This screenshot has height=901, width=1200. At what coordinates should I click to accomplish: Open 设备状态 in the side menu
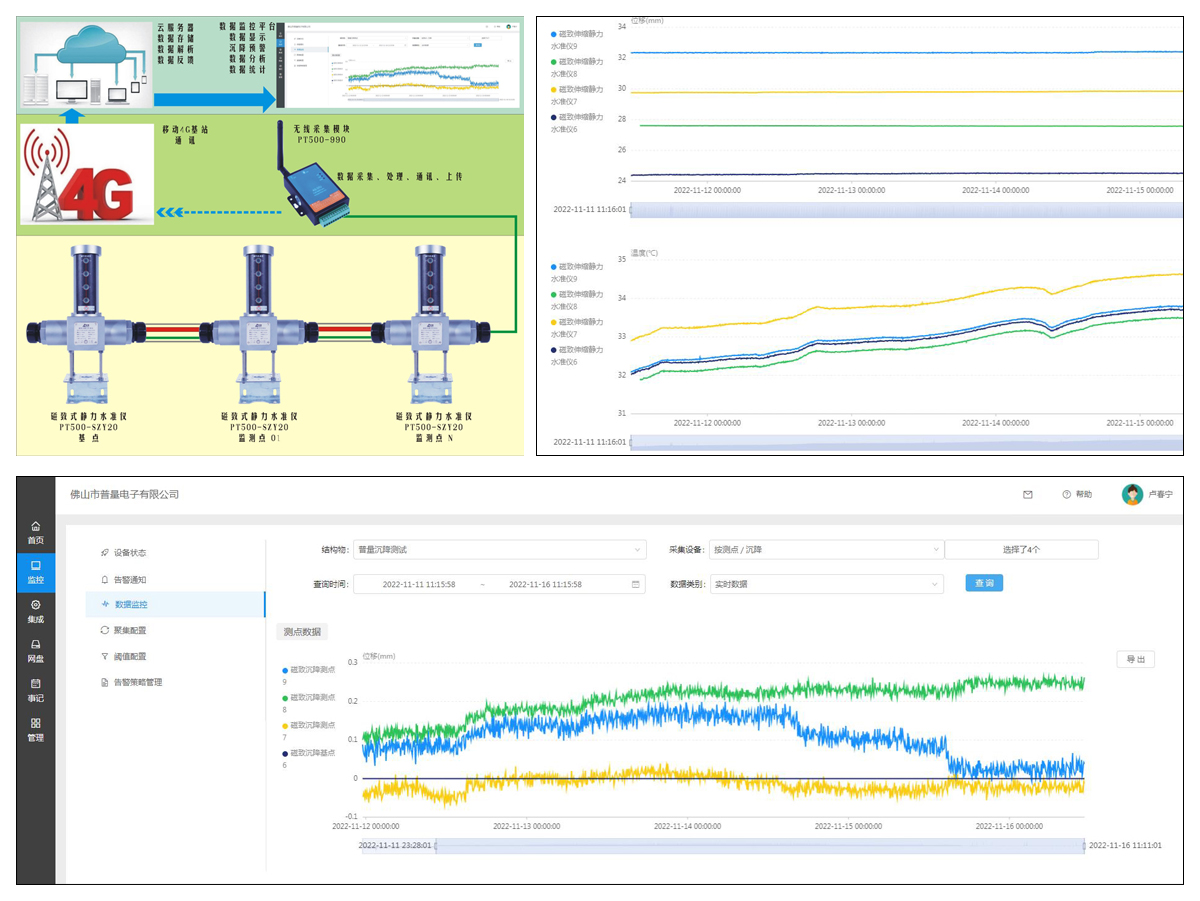(130, 552)
